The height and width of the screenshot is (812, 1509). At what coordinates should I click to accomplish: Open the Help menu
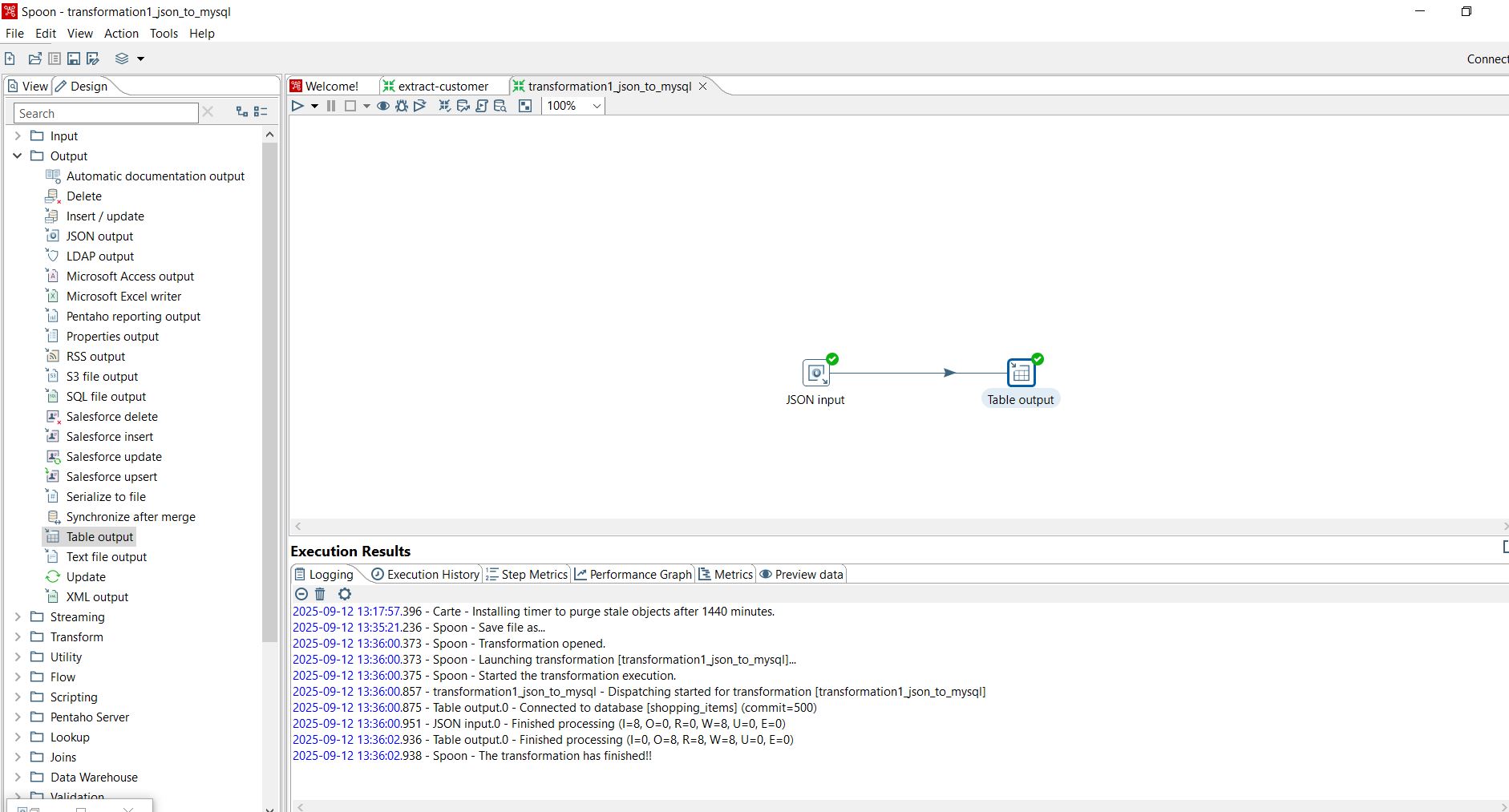pyautogui.click(x=202, y=33)
